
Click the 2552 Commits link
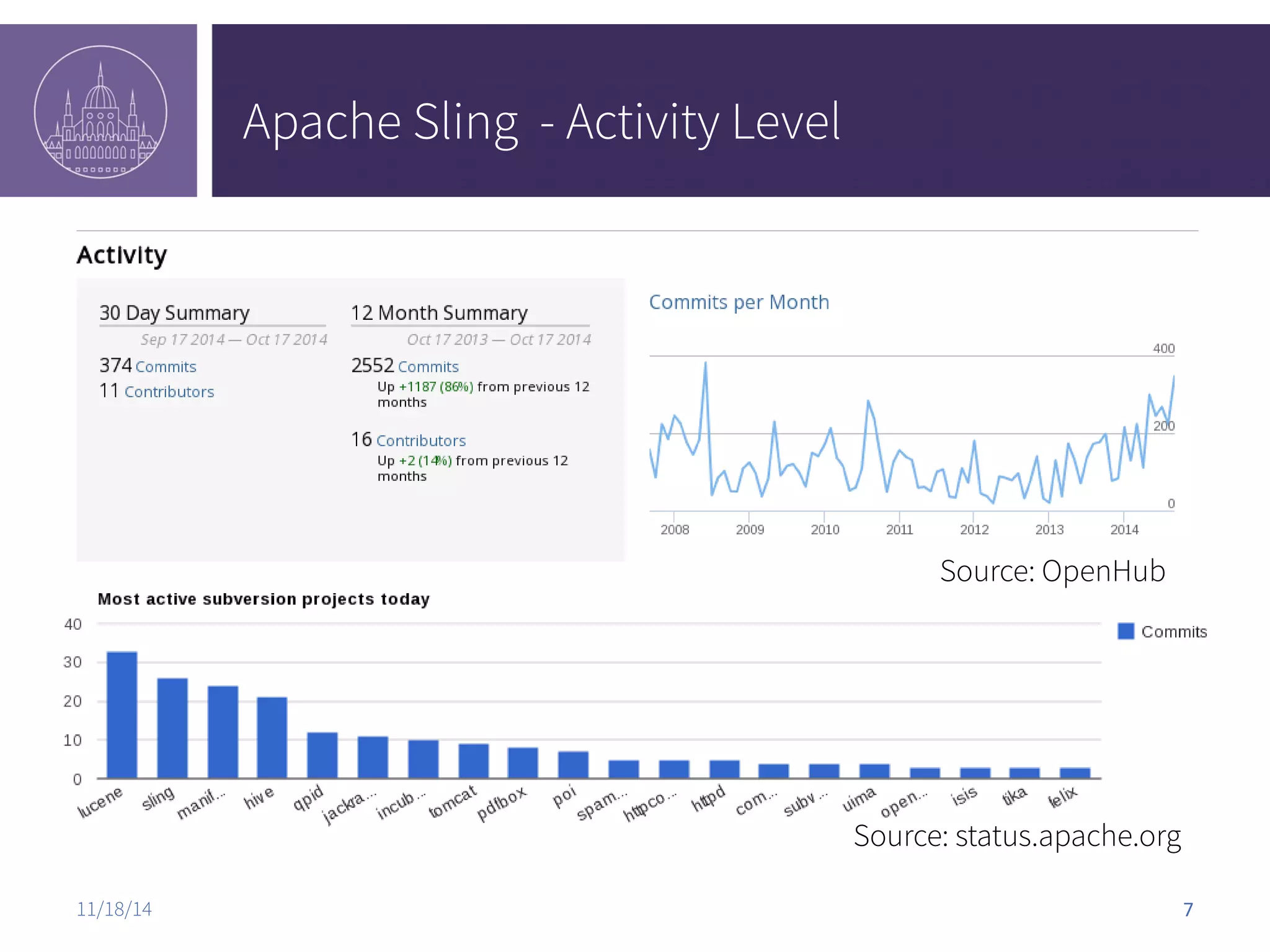(x=428, y=367)
